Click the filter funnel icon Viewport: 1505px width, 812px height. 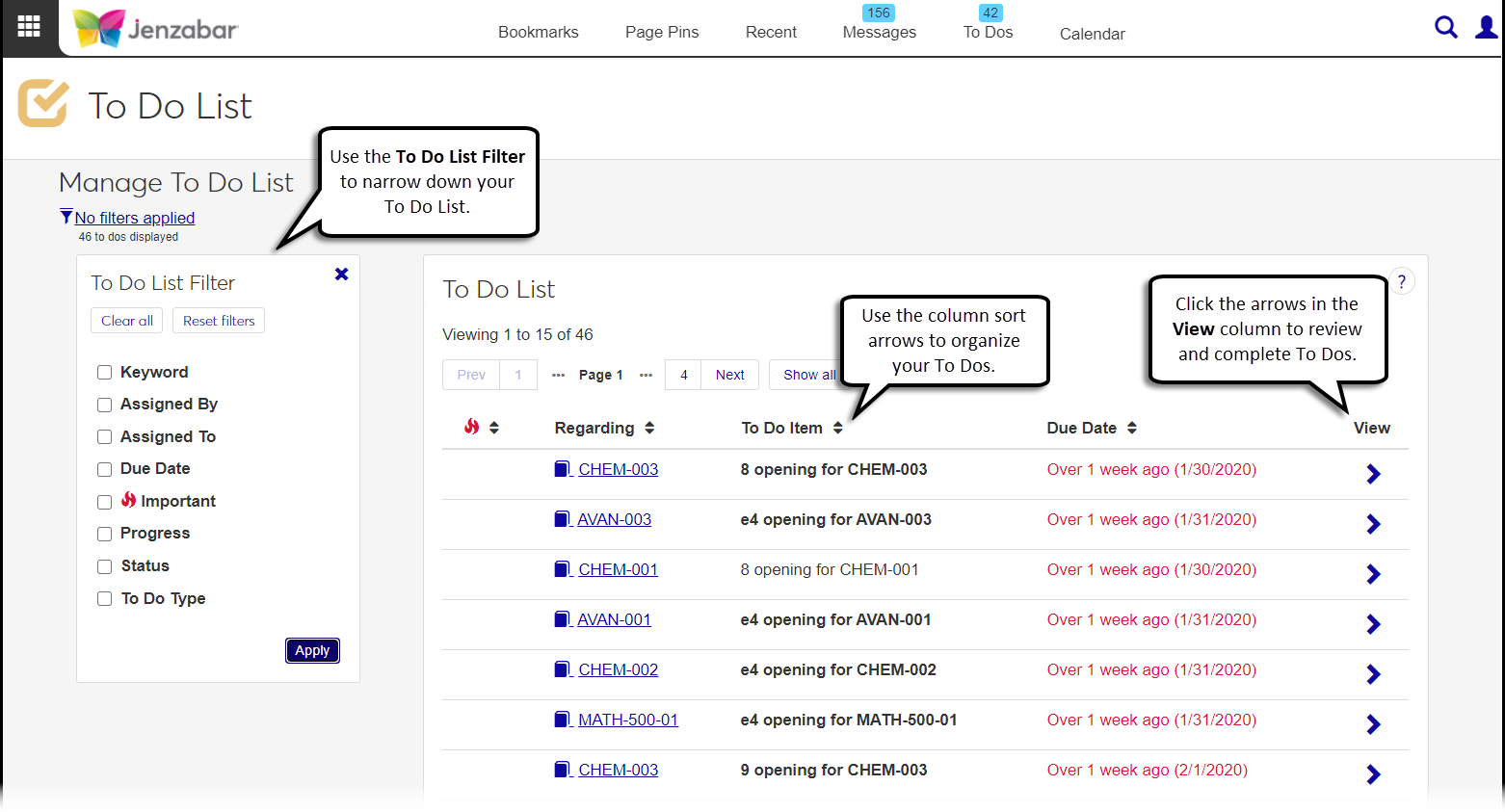[66, 217]
